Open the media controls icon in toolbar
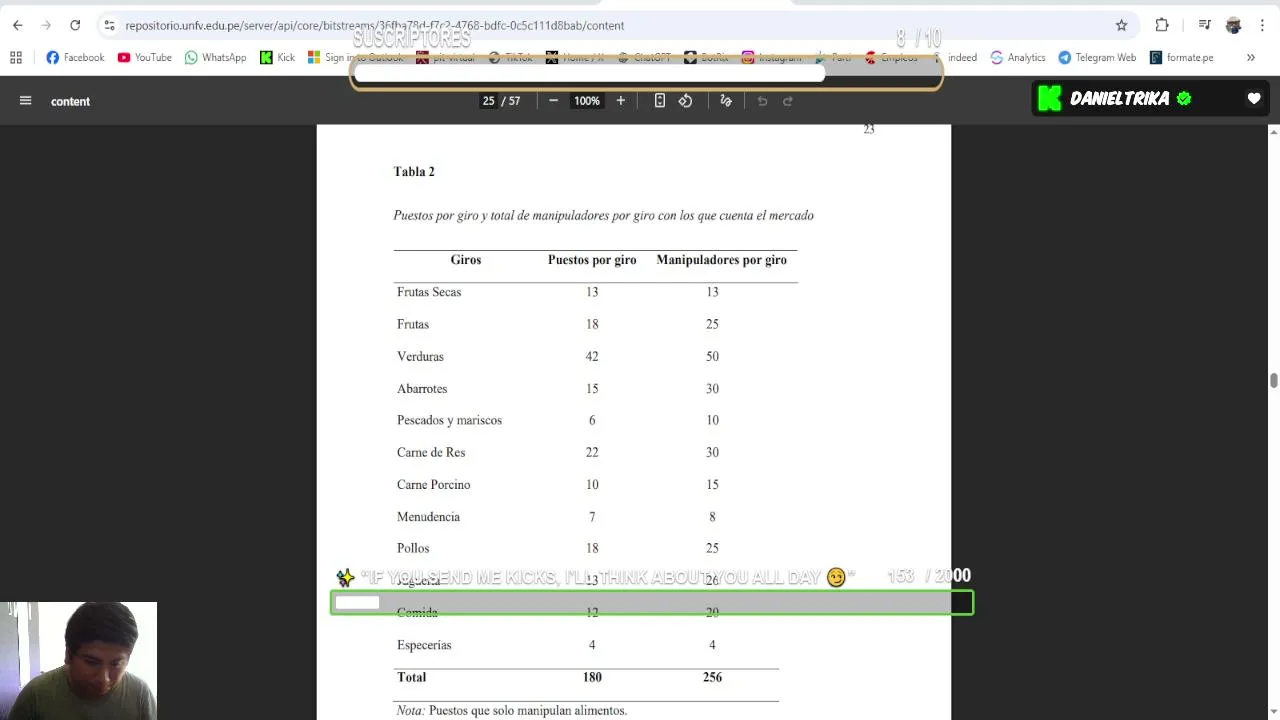 click(1205, 25)
